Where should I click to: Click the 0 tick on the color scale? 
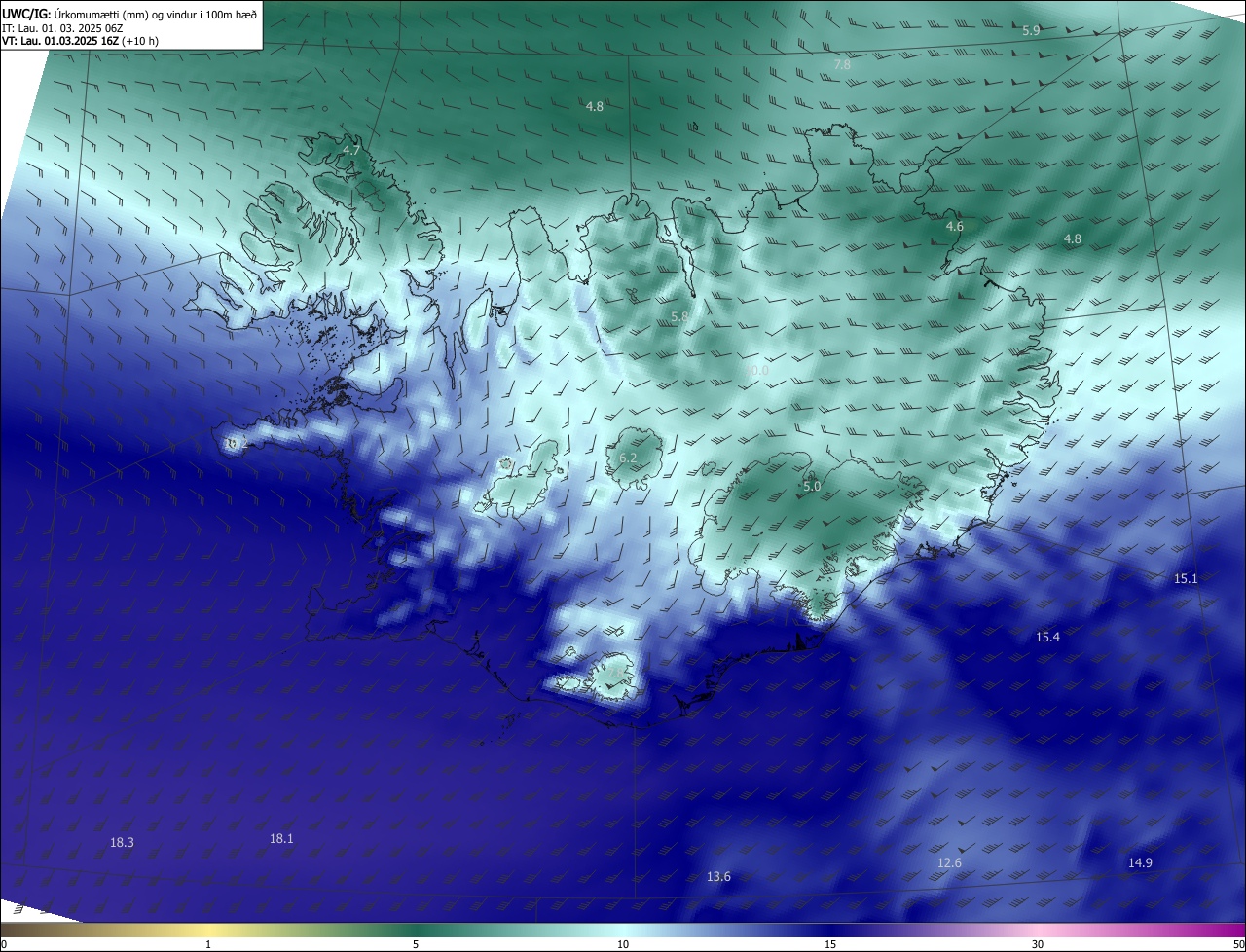(x=4, y=944)
